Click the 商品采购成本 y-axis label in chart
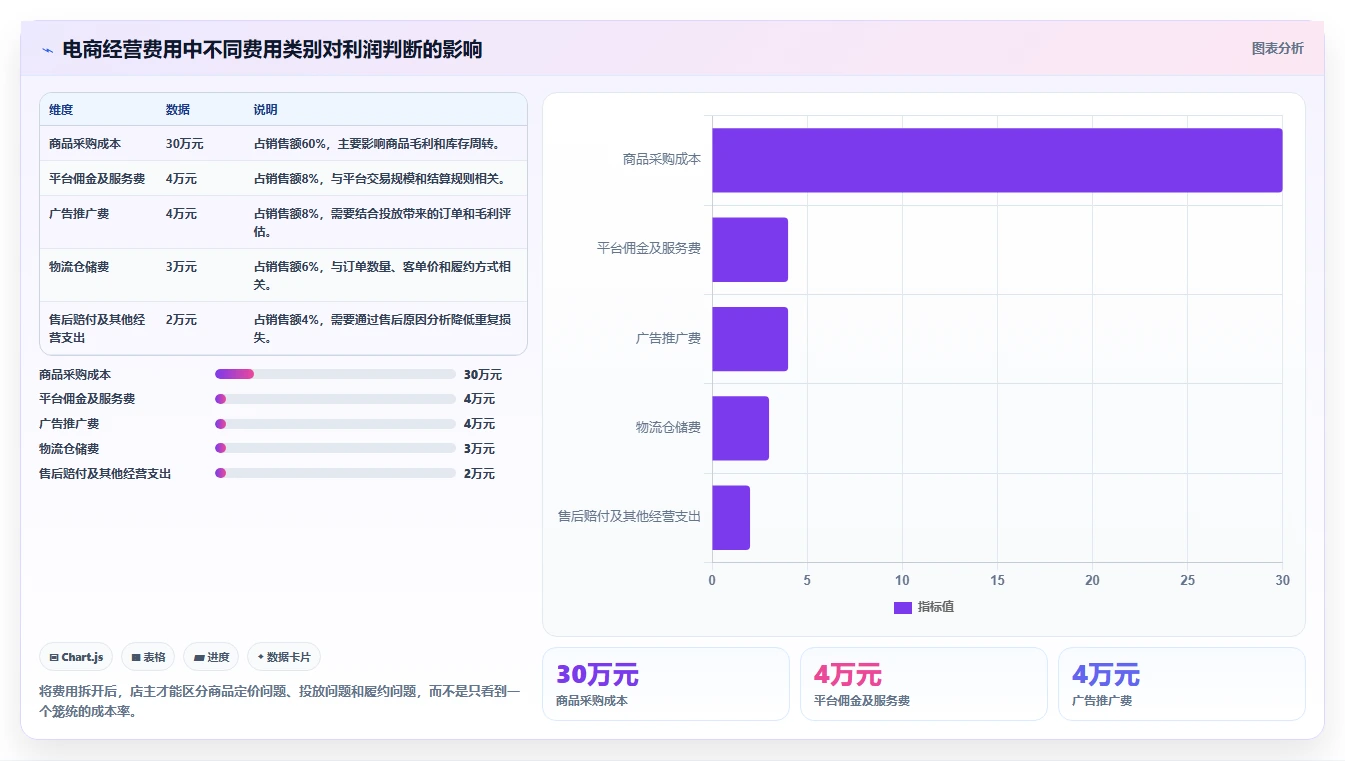The width and height of the screenshot is (1345, 761). point(661,159)
